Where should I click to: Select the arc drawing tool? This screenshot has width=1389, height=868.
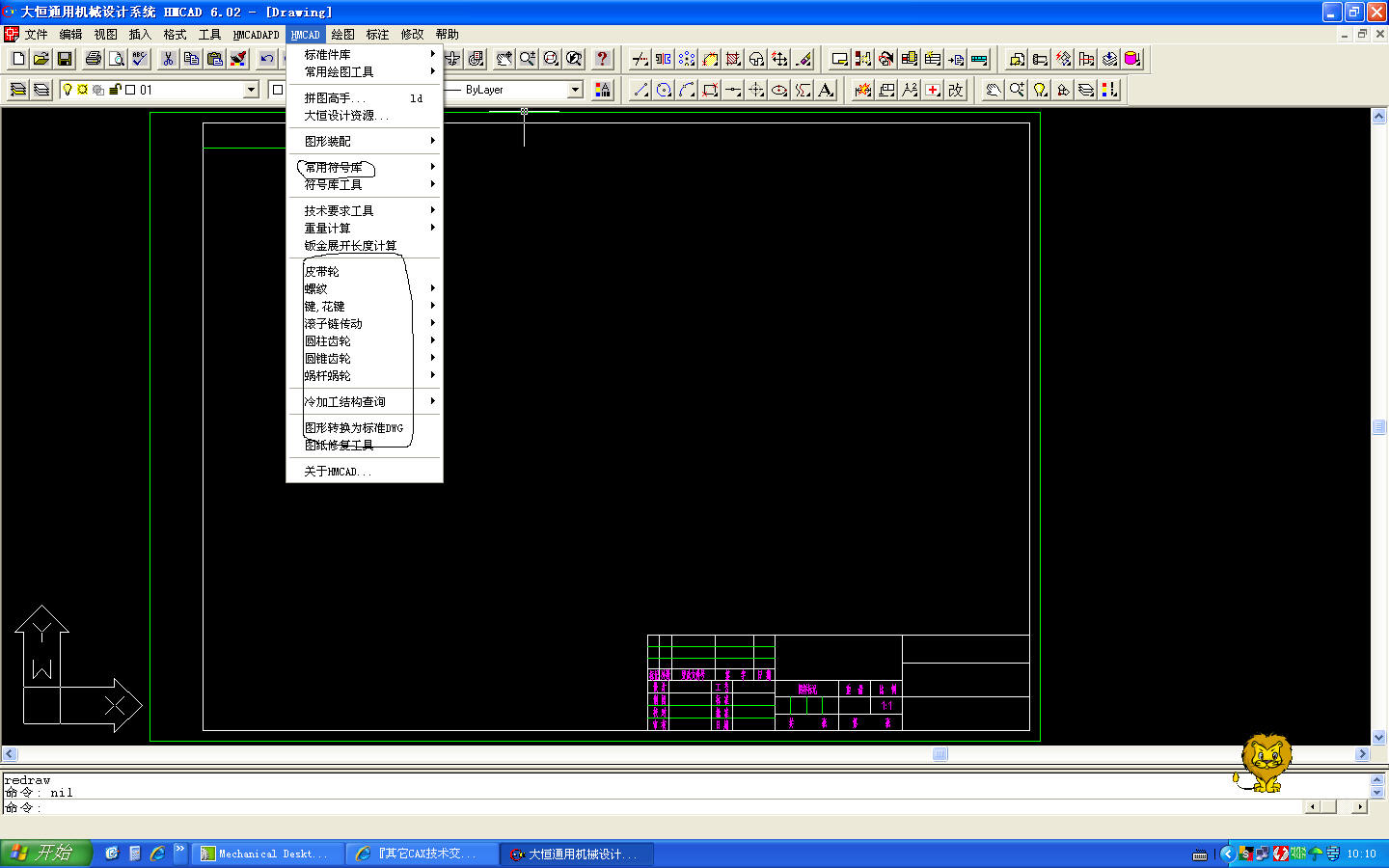[687, 90]
